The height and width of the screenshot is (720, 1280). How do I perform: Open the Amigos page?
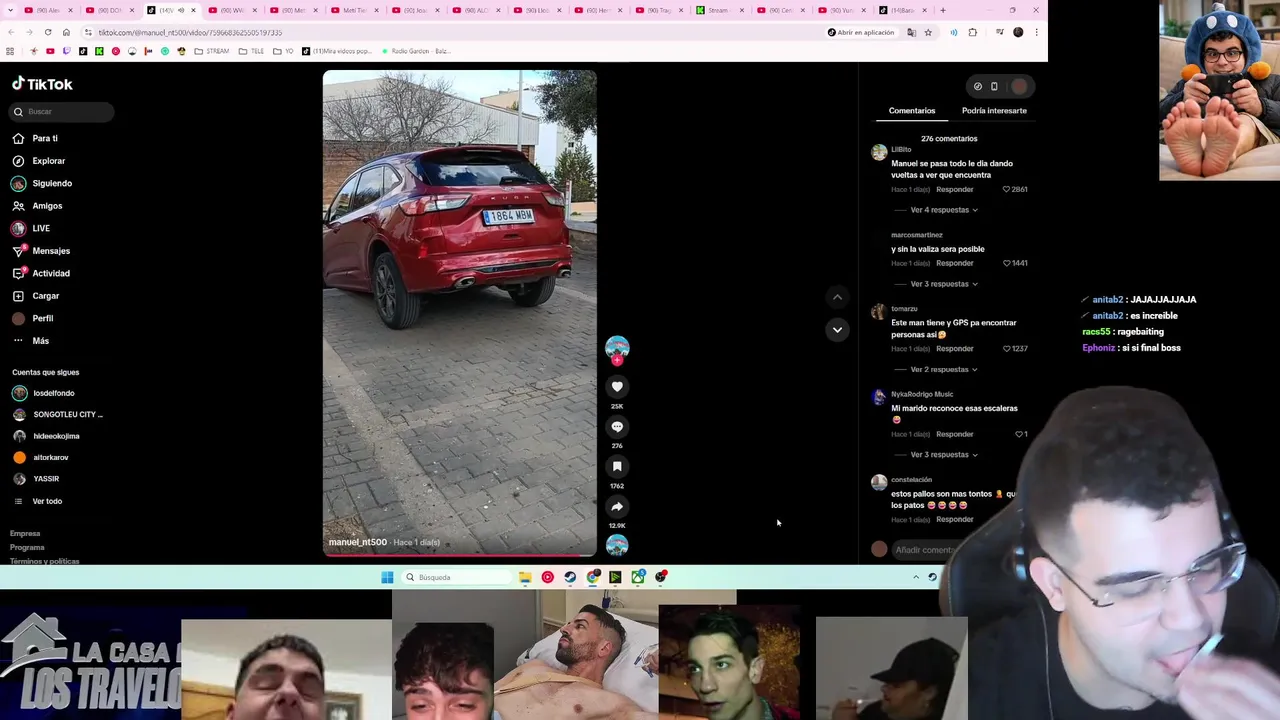[x=47, y=206]
